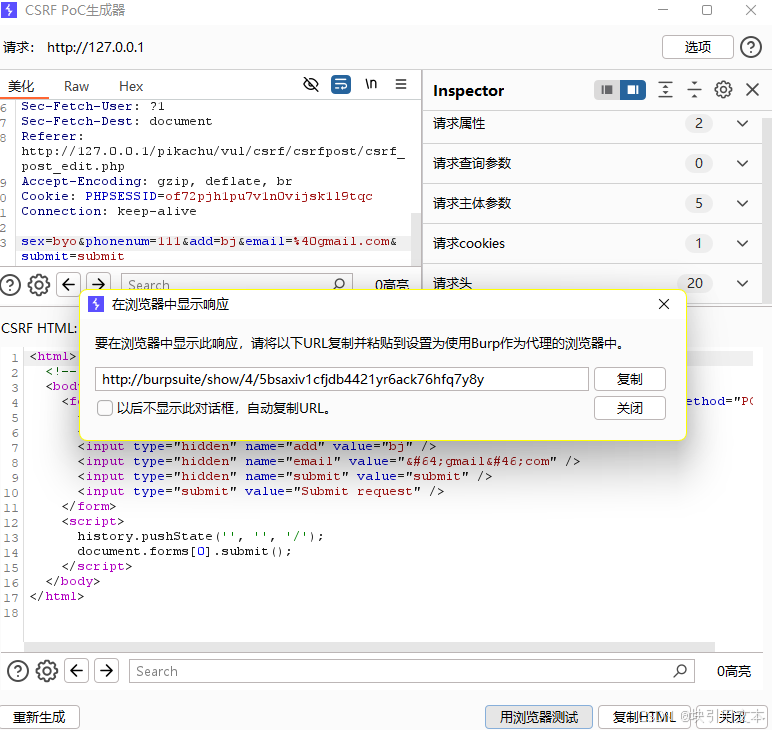Click 复制HTML button

pos(644,717)
